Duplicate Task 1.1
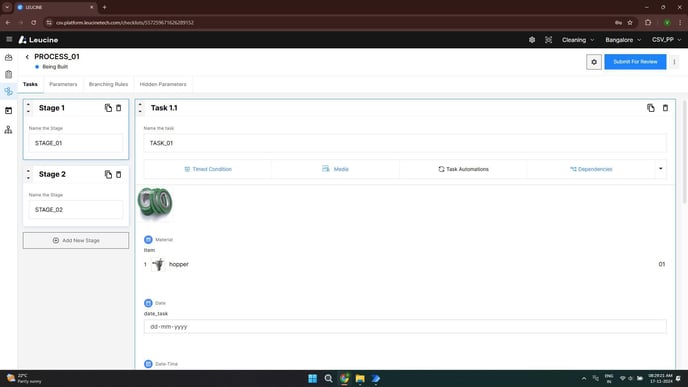This screenshot has width=688, height=387. pos(651,108)
